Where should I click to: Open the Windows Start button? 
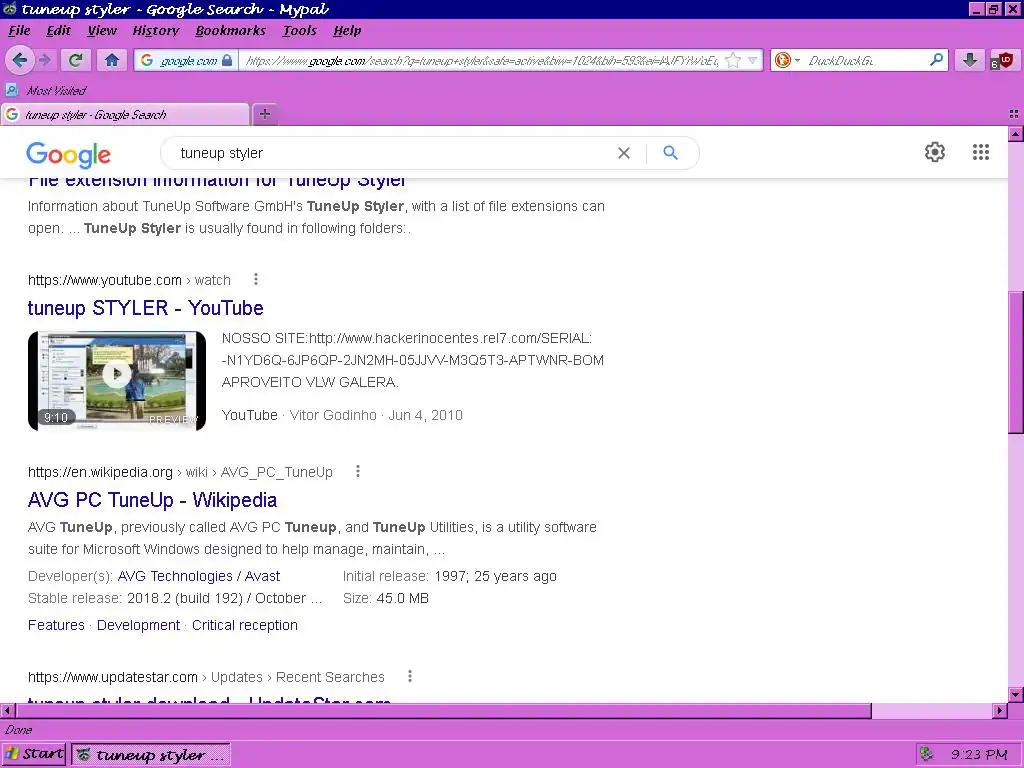point(34,754)
